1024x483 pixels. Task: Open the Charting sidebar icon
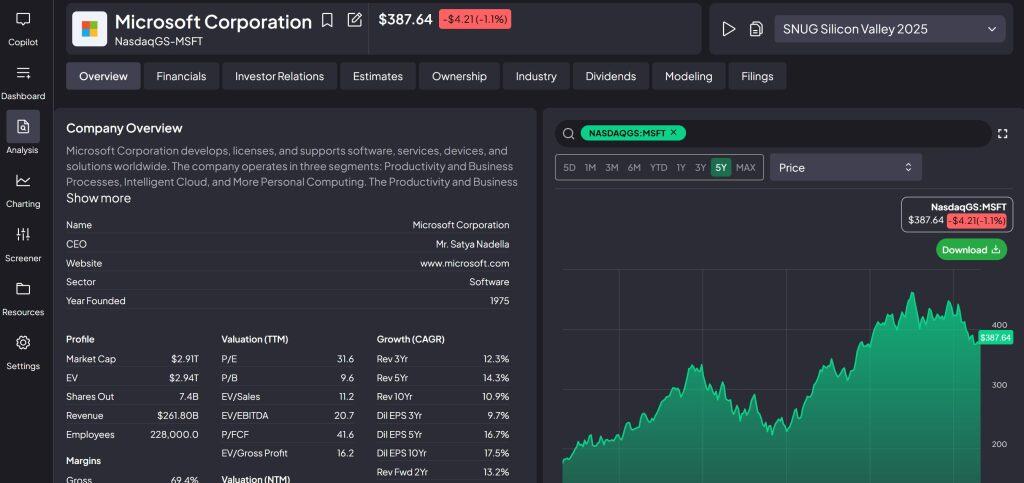click(23, 181)
